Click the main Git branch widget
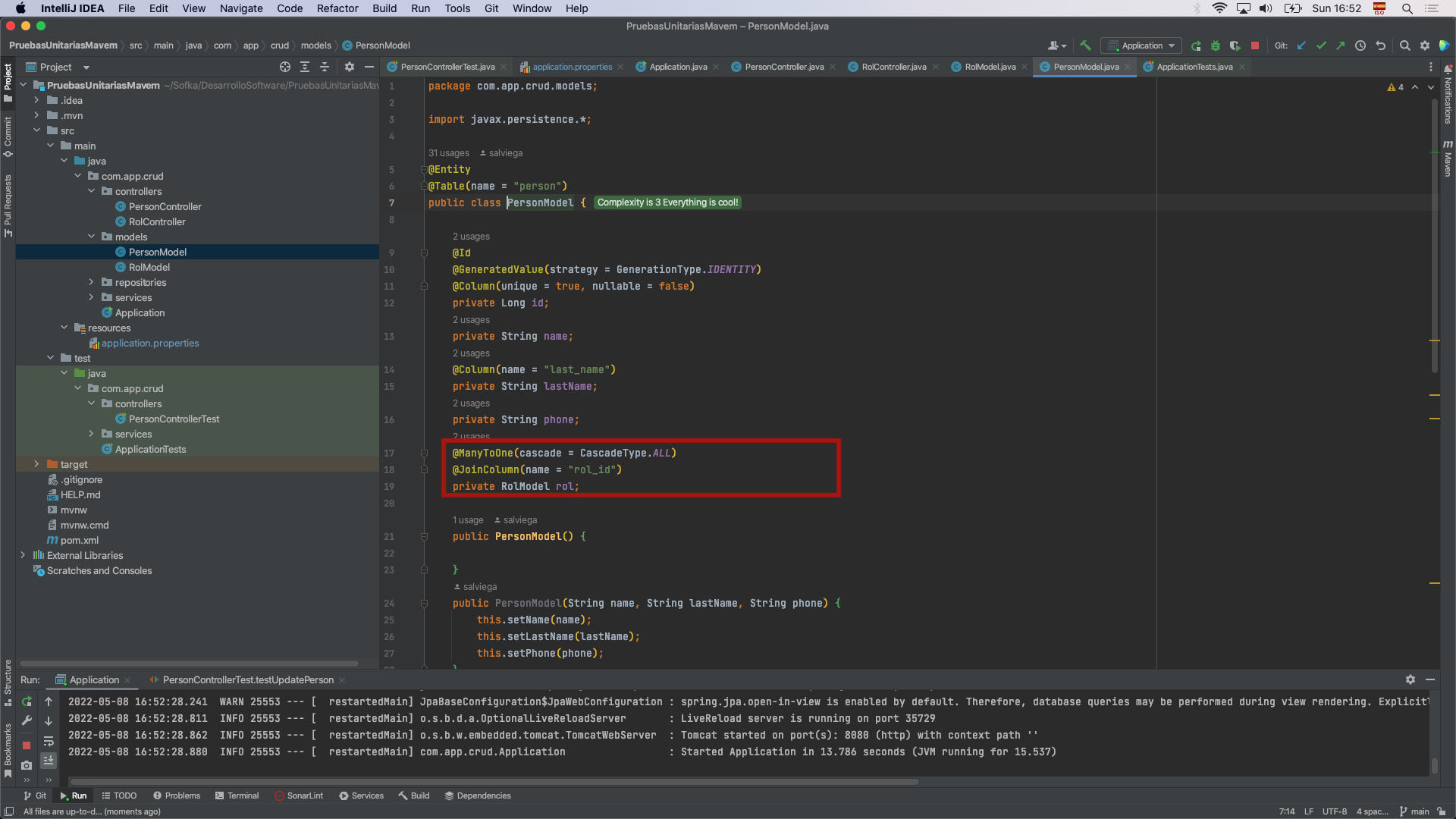This screenshot has height=819, width=1456. pyautogui.click(x=1414, y=811)
